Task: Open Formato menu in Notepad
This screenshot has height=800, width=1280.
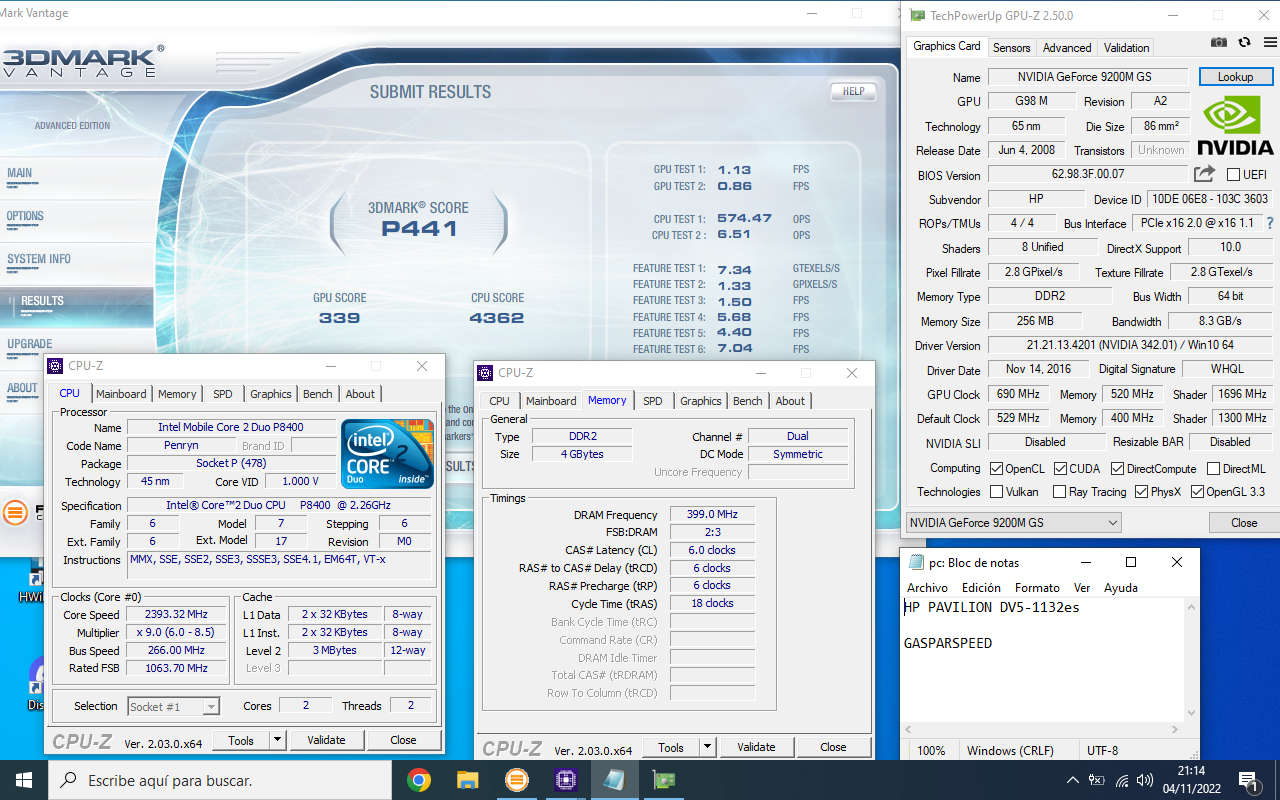Action: point(1037,588)
